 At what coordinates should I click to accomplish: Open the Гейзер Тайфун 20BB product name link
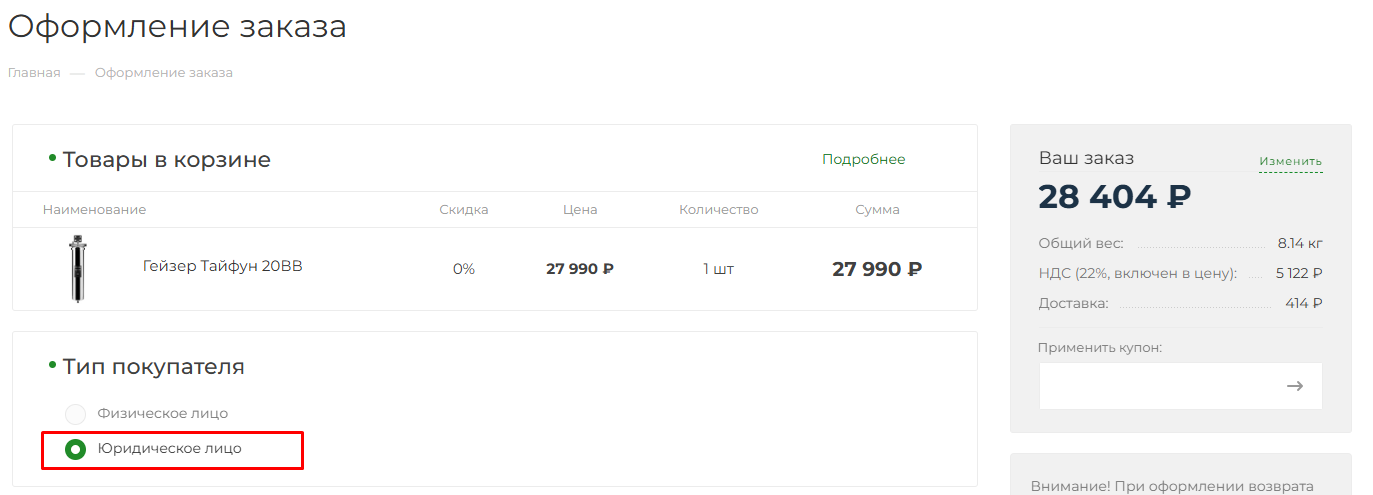click(x=222, y=267)
